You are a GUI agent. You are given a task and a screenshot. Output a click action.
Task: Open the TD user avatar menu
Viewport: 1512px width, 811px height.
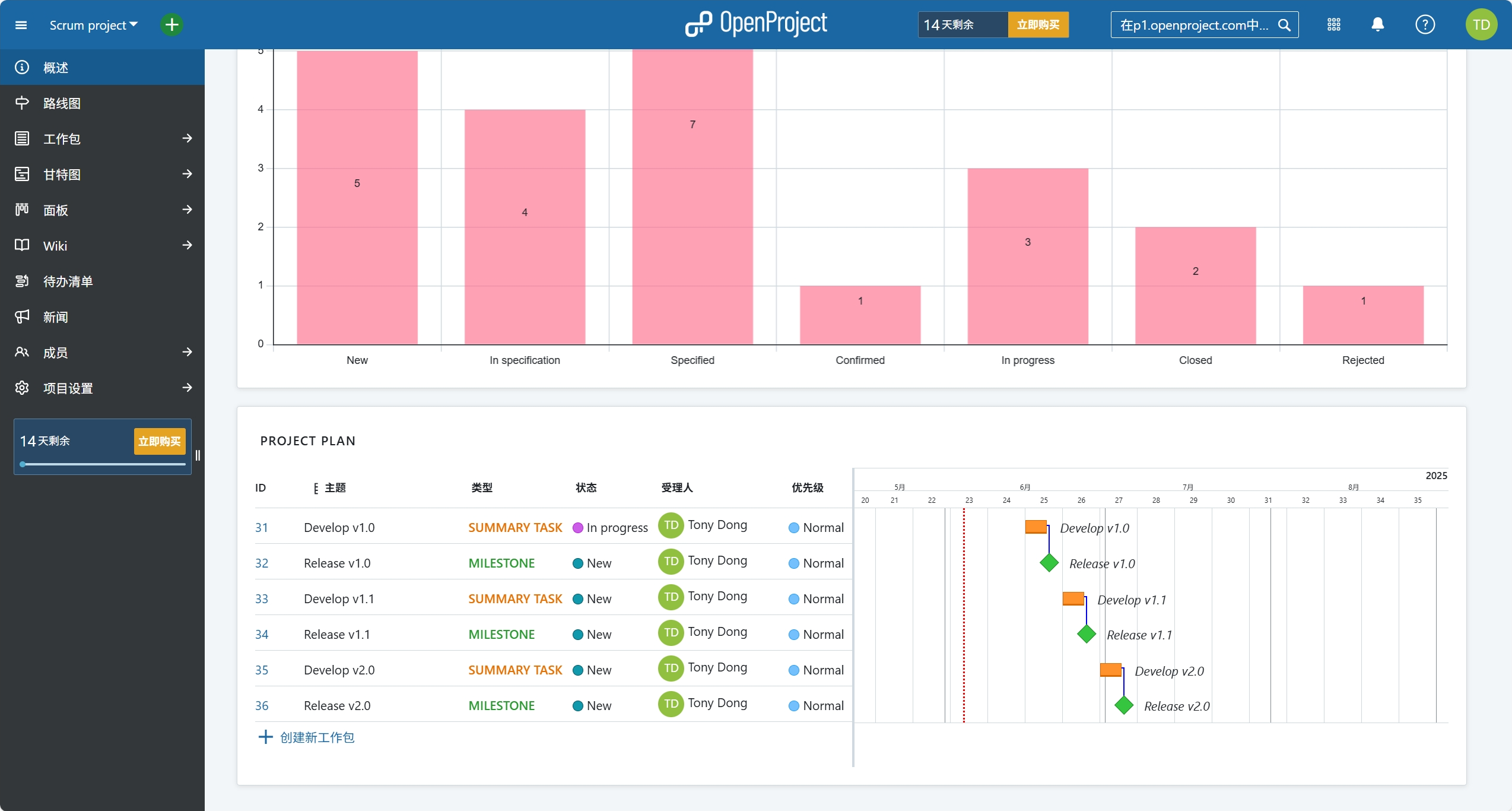pyautogui.click(x=1481, y=25)
